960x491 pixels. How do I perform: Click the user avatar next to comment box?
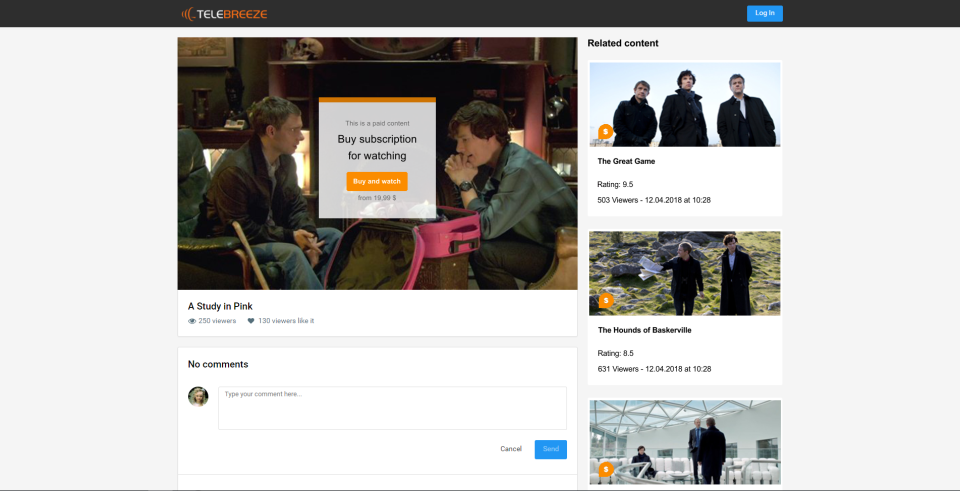(198, 397)
